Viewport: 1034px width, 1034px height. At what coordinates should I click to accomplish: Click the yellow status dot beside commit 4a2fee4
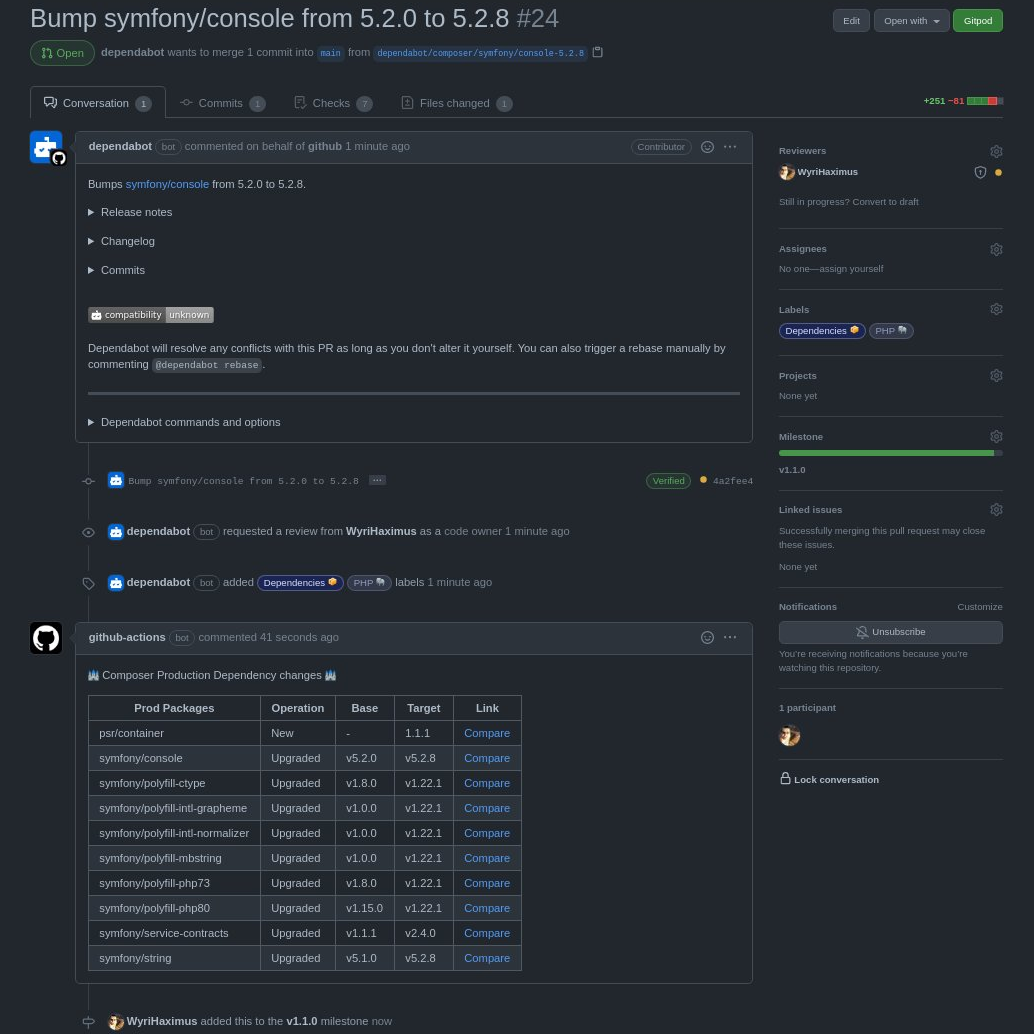703,480
